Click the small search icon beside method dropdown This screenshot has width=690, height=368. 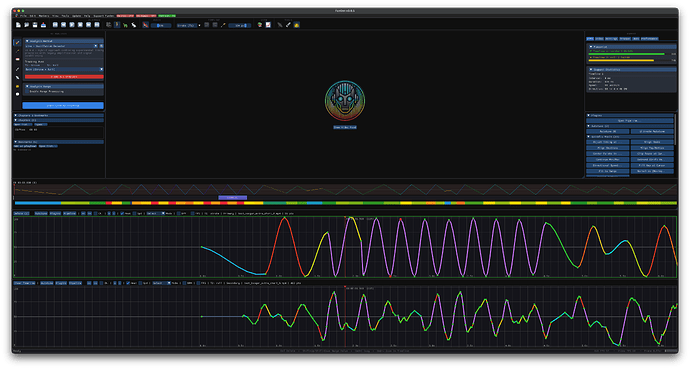(101, 46)
